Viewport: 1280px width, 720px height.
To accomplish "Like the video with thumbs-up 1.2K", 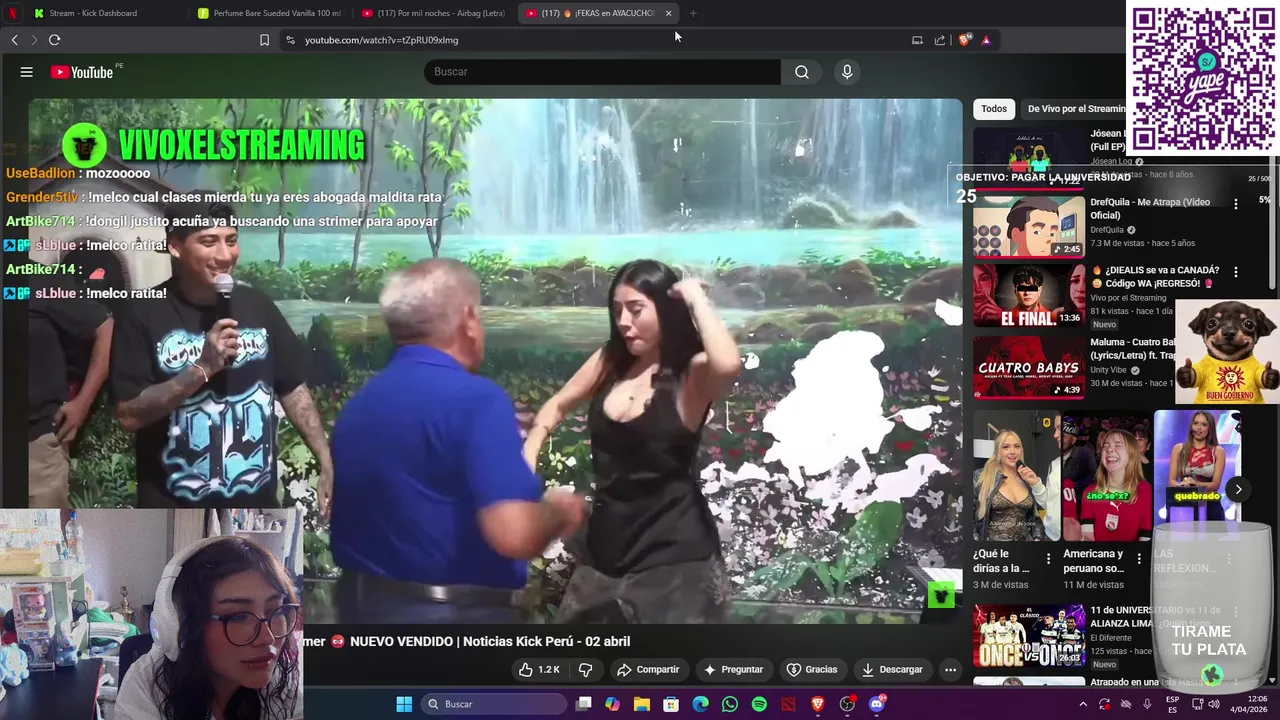I will coord(539,669).
